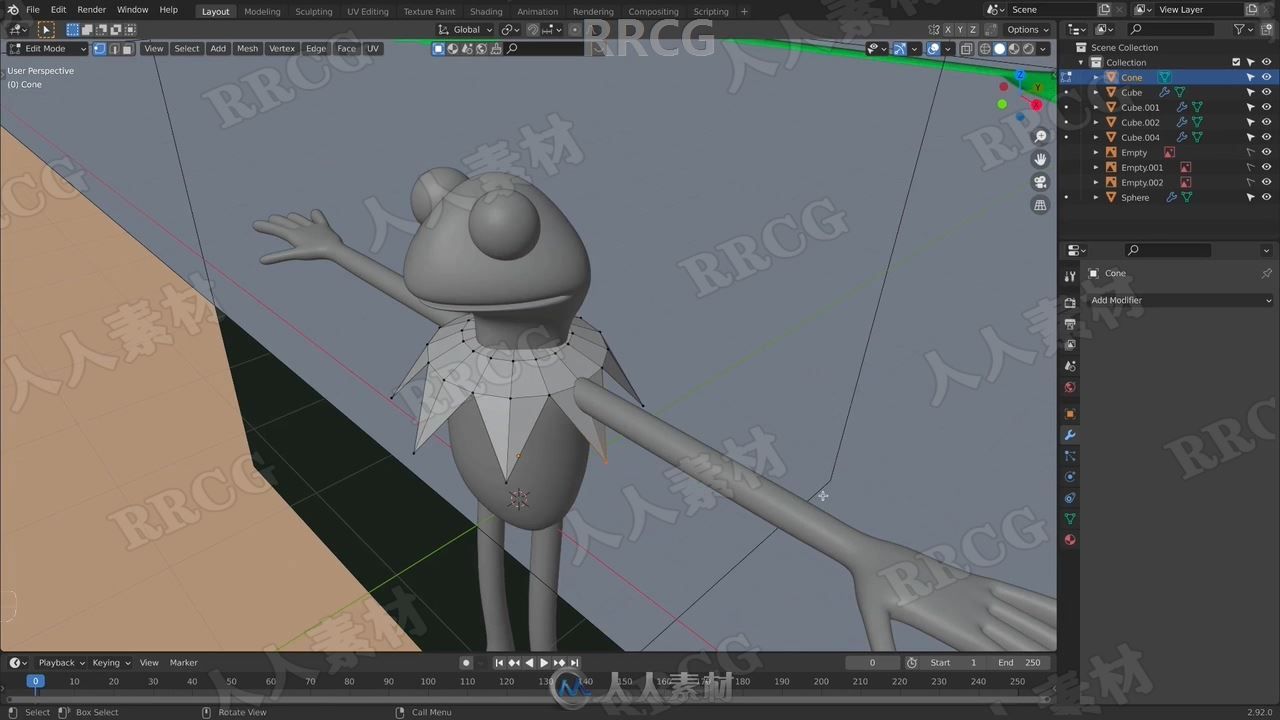Jump to the end frame button
The height and width of the screenshot is (720, 1280).
click(574, 663)
